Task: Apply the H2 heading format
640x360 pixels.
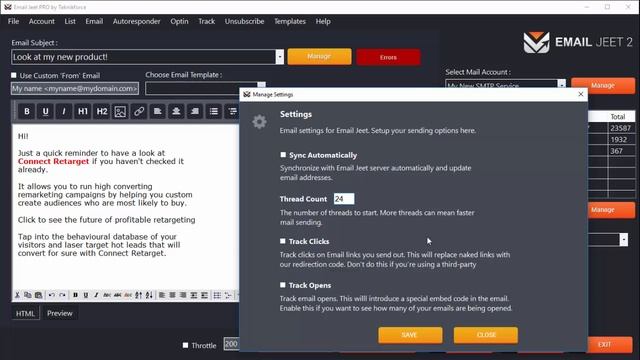Action: pyautogui.click(x=102, y=111)
